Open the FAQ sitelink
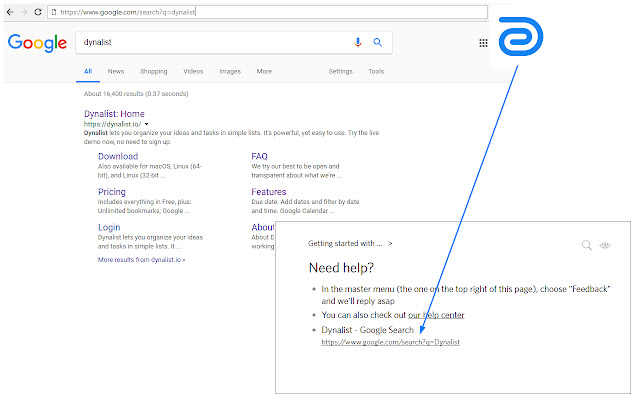The height and width of the screenshot is (400, 640). [259, 156]
